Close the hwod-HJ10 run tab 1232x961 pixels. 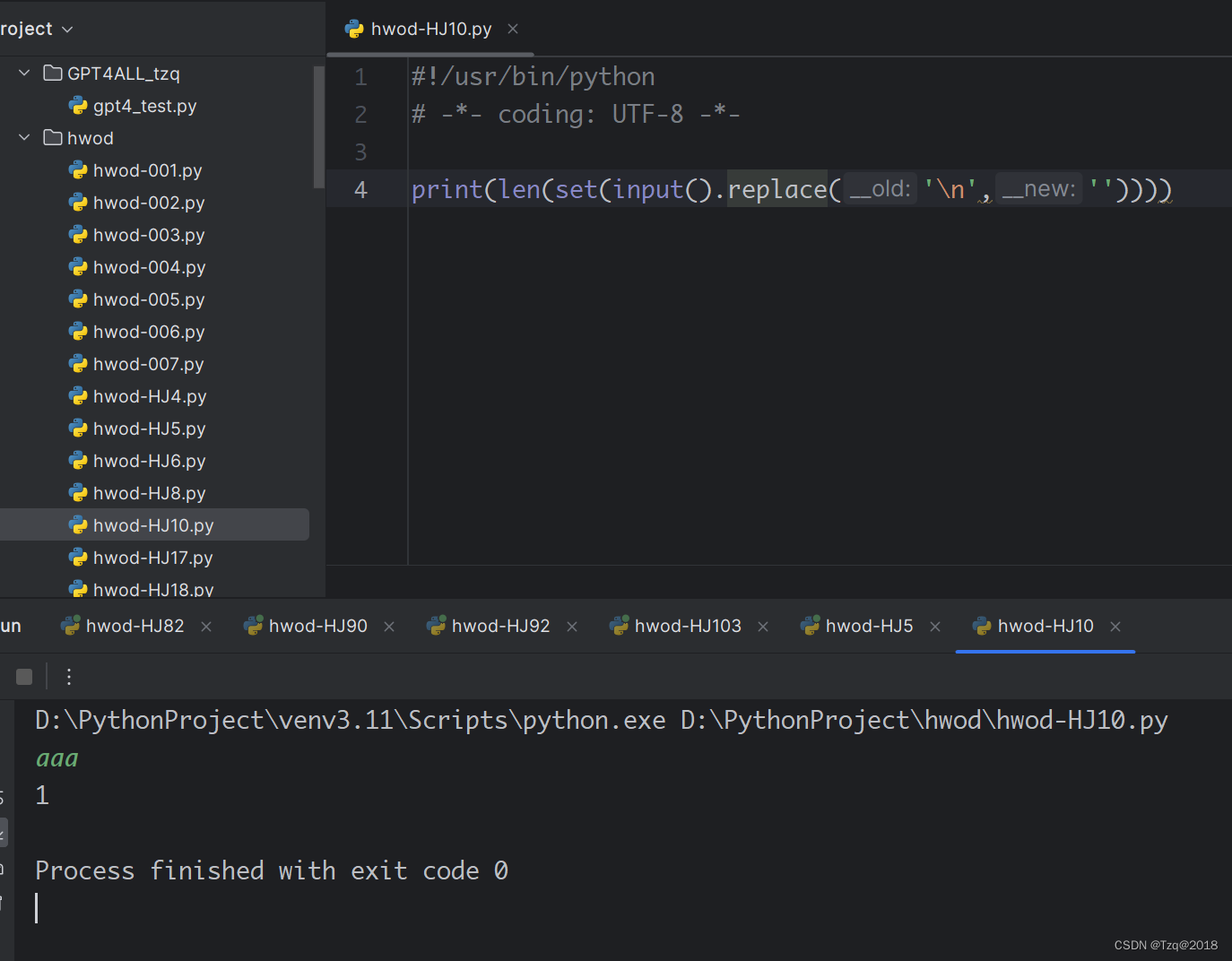click(1115, 627)
